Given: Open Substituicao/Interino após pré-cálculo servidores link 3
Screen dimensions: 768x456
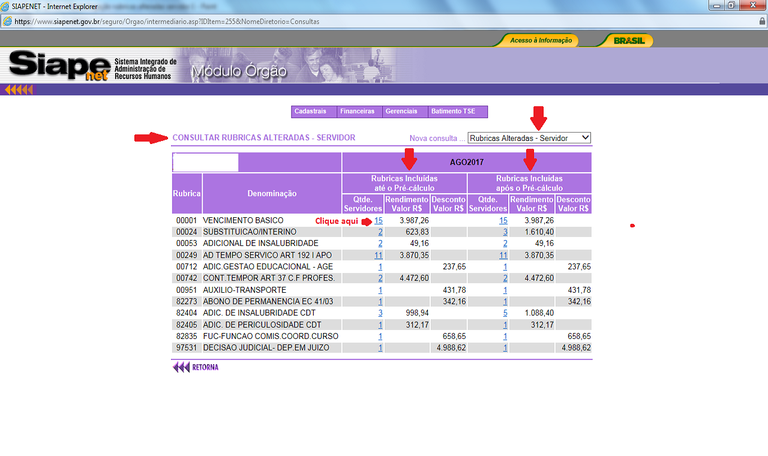Looking at the screenshot, I should coord(505,231).
